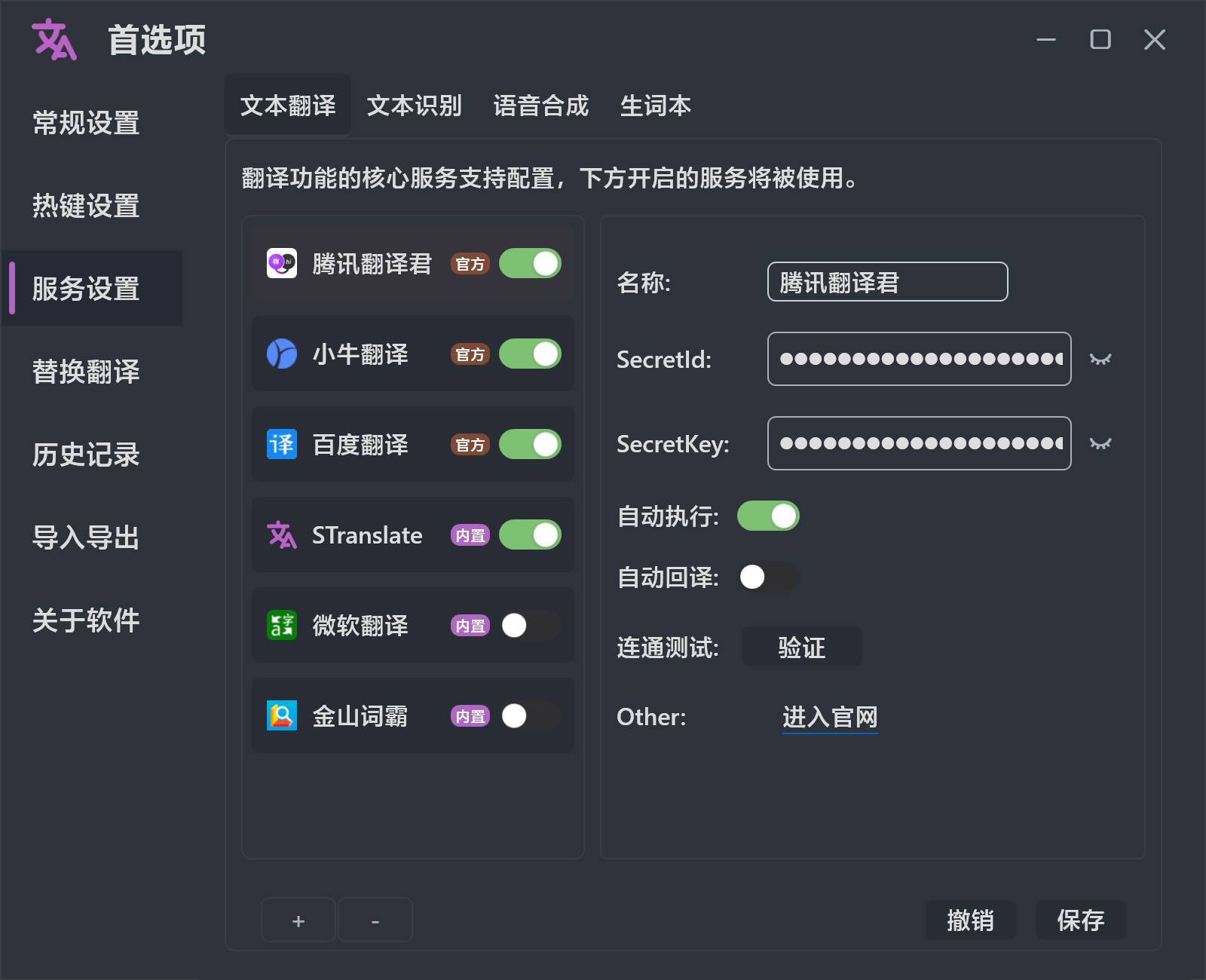
Task: Open 导入导出 in sidebar
Action: (92, 537)
